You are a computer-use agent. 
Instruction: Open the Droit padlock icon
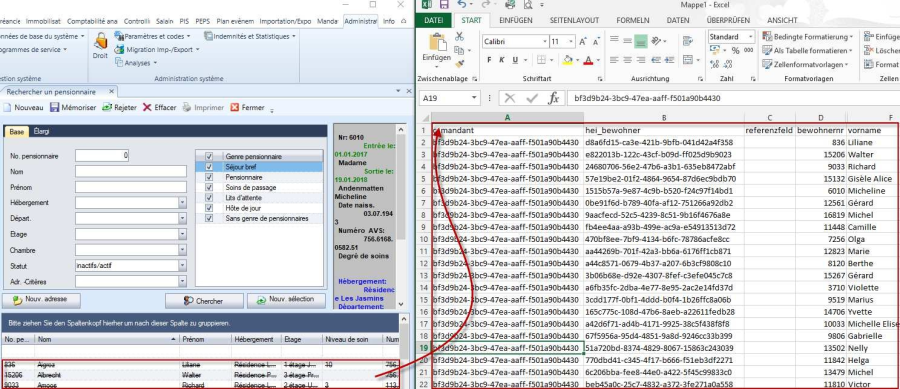100,42
